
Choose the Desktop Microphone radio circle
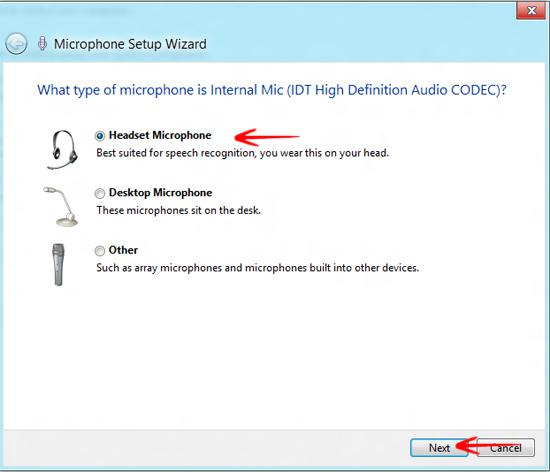(100, 193)
